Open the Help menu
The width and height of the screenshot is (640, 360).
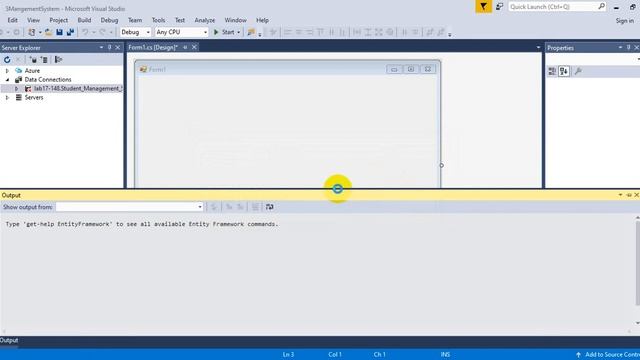(x=262, y=20)
